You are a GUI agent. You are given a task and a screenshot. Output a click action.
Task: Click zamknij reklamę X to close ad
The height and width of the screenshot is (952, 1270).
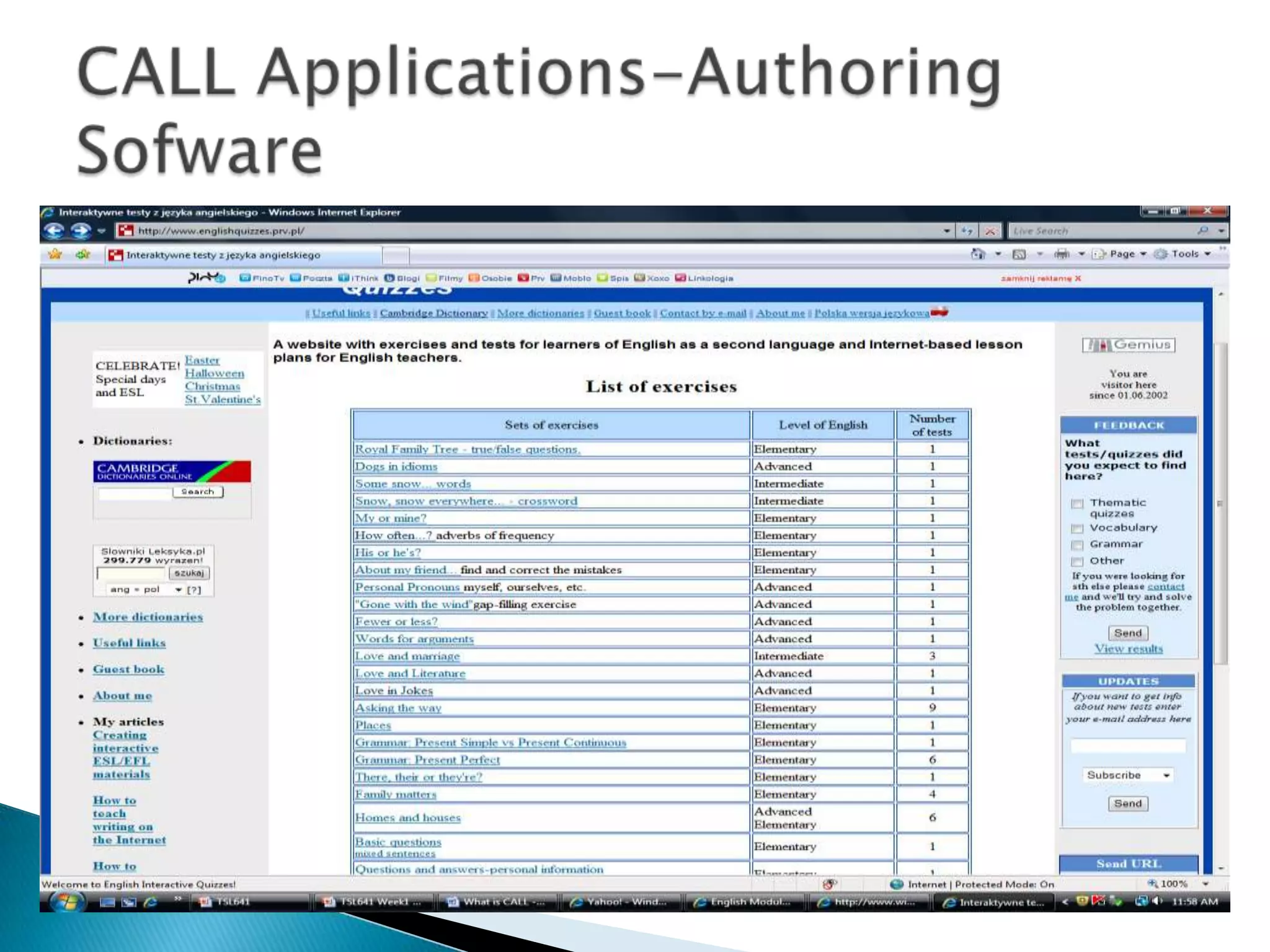[x=1041, y=278]
